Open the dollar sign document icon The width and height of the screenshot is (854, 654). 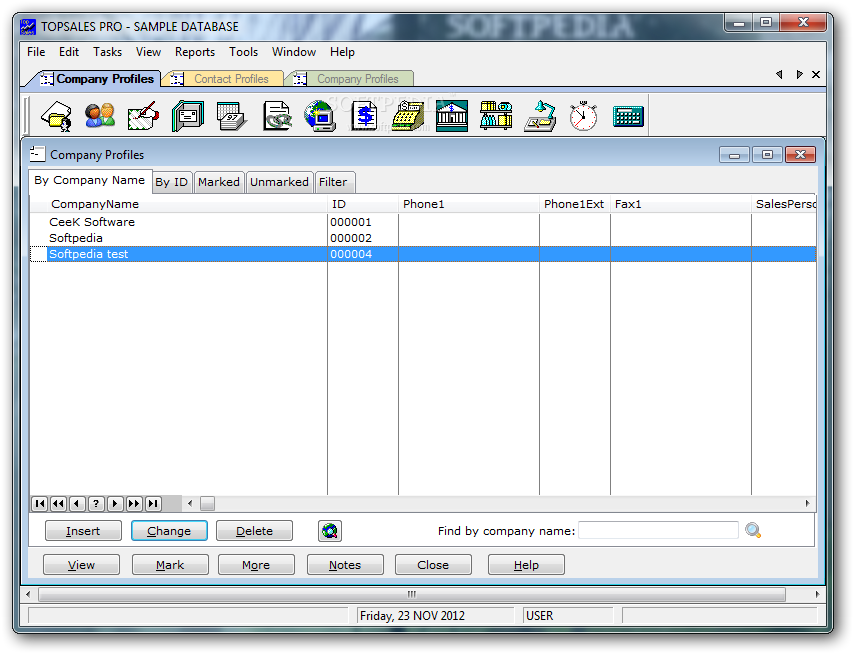coord(364,116)
